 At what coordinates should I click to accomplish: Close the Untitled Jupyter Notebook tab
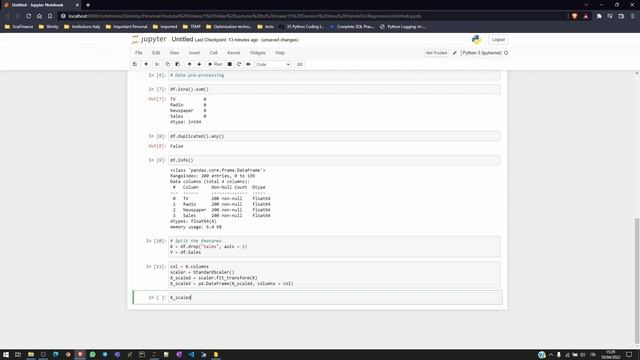[77, 5]
